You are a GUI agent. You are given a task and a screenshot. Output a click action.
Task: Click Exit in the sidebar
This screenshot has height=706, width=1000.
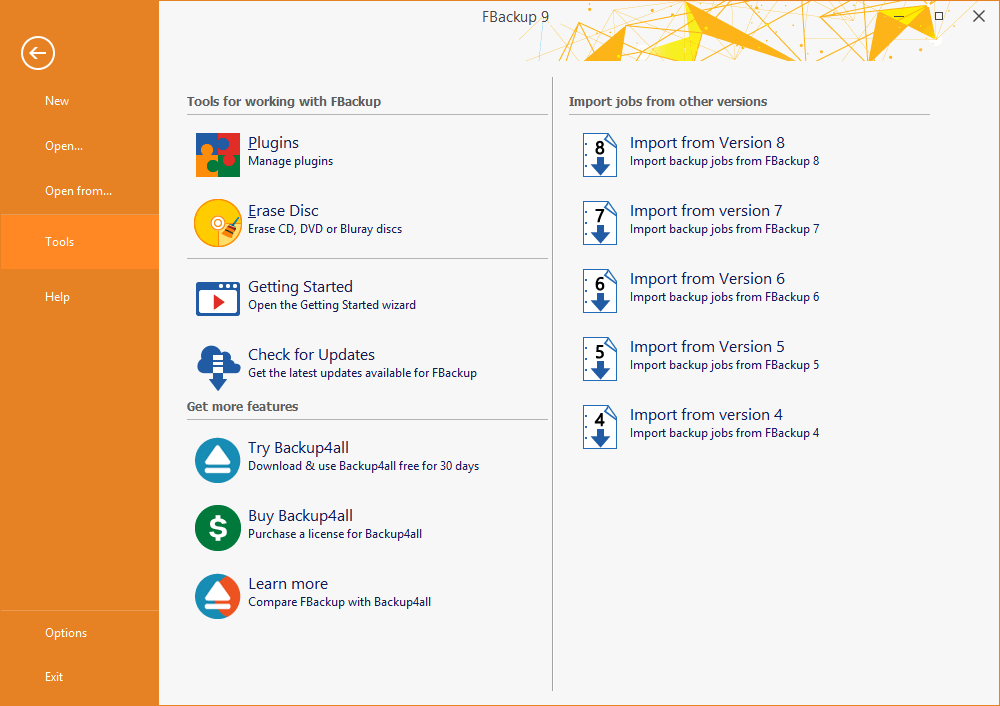pos(54,677)
